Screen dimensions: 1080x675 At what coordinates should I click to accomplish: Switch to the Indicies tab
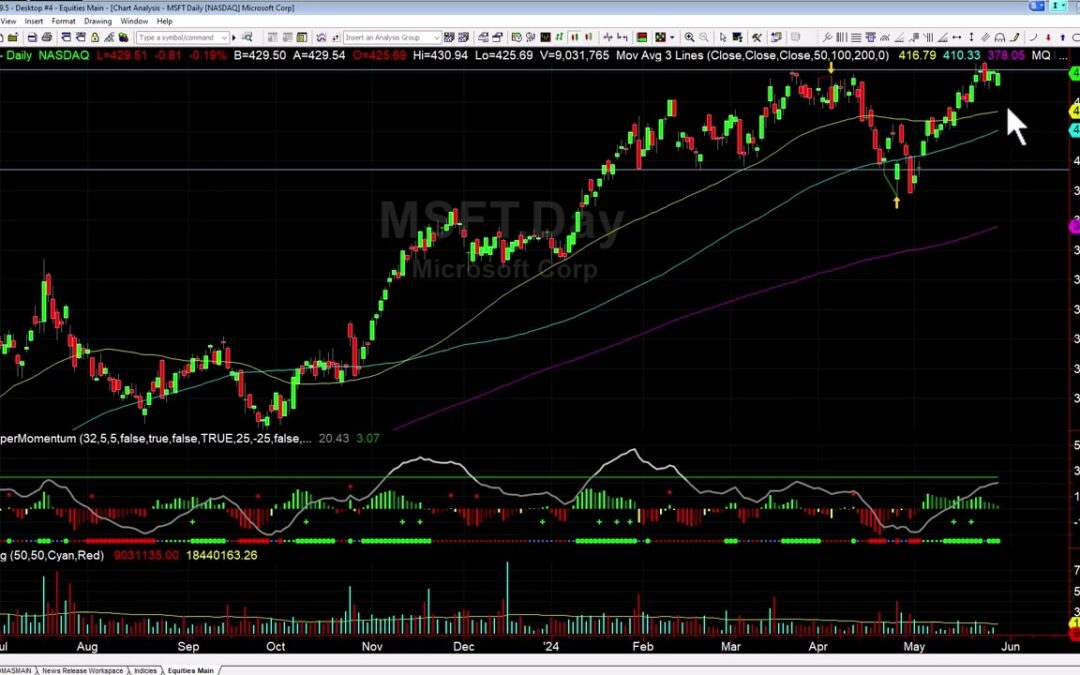144,668
